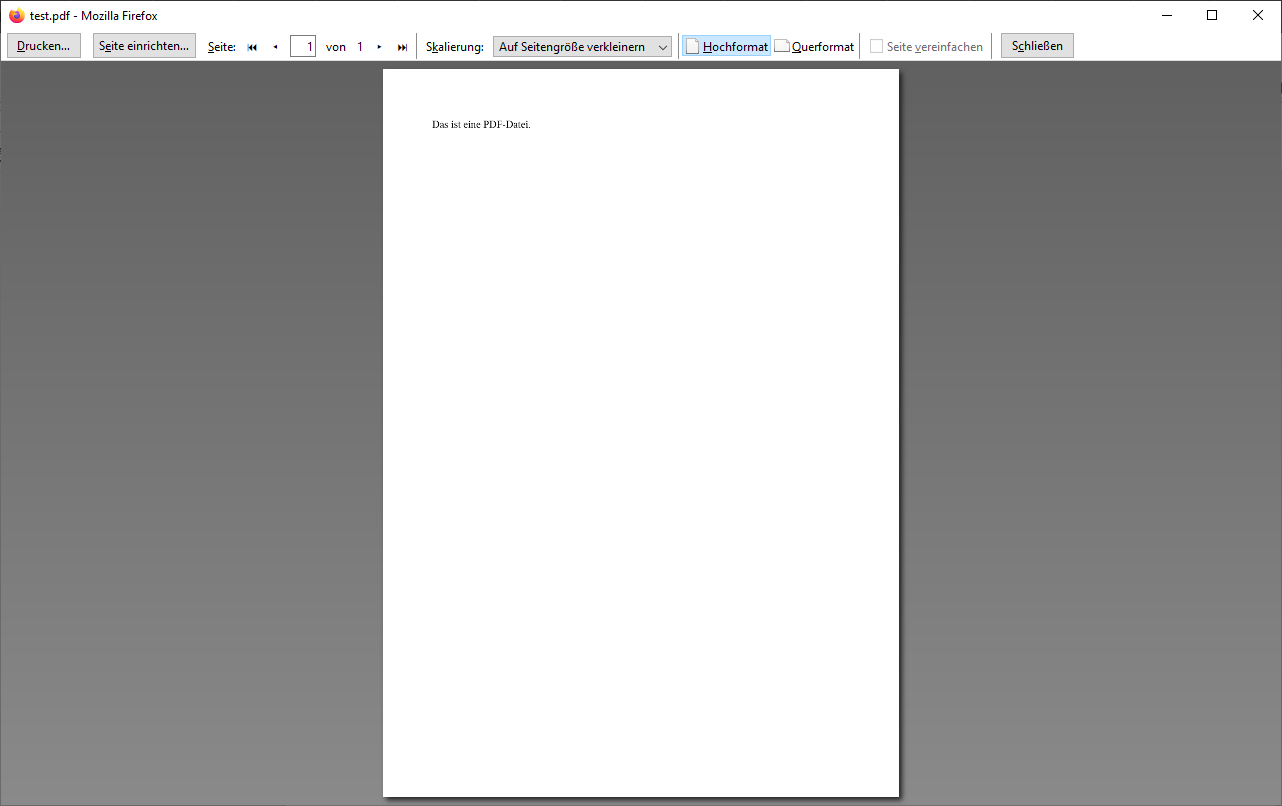Switch to Querformat page orientation
This screenshot has height=806, width=1282.
815,47
